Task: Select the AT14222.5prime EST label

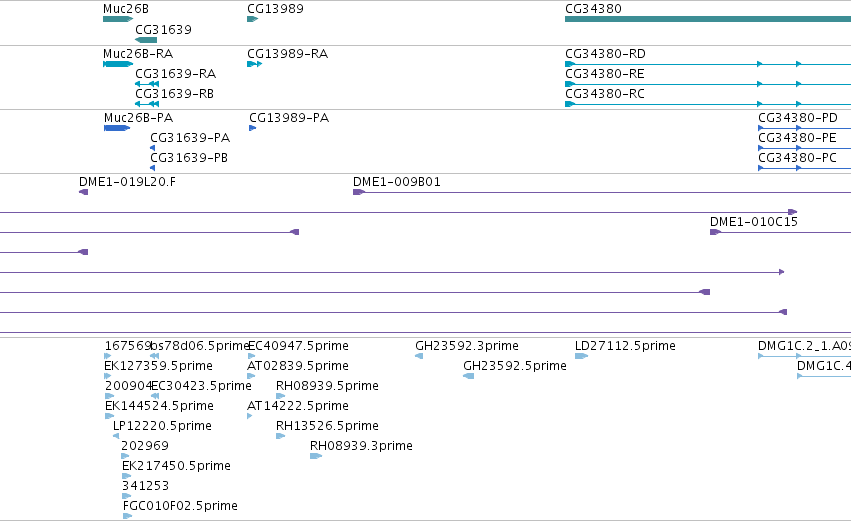Action: 298,406
